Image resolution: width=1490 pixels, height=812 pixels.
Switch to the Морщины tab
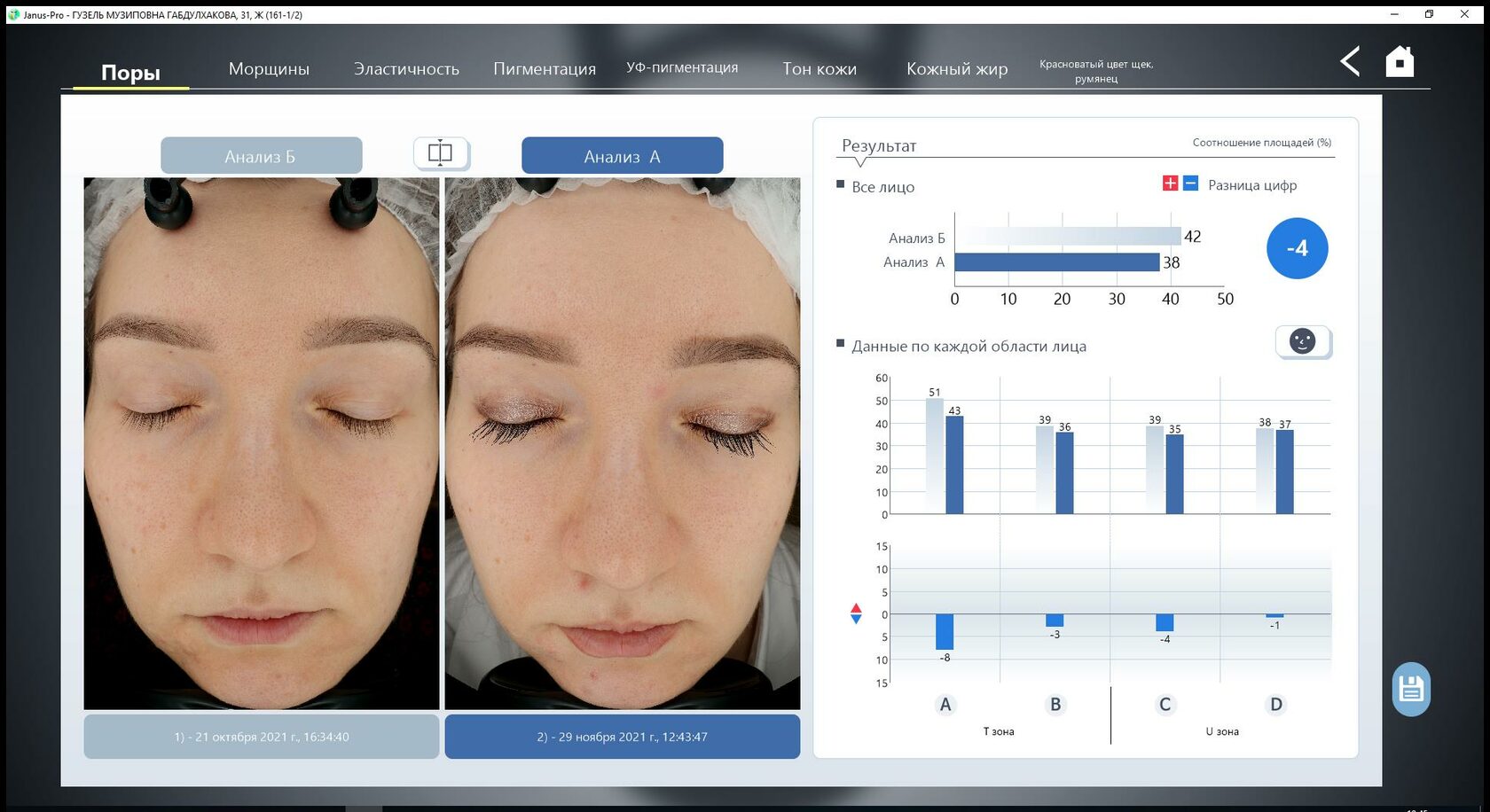click(x=269, y=69)
